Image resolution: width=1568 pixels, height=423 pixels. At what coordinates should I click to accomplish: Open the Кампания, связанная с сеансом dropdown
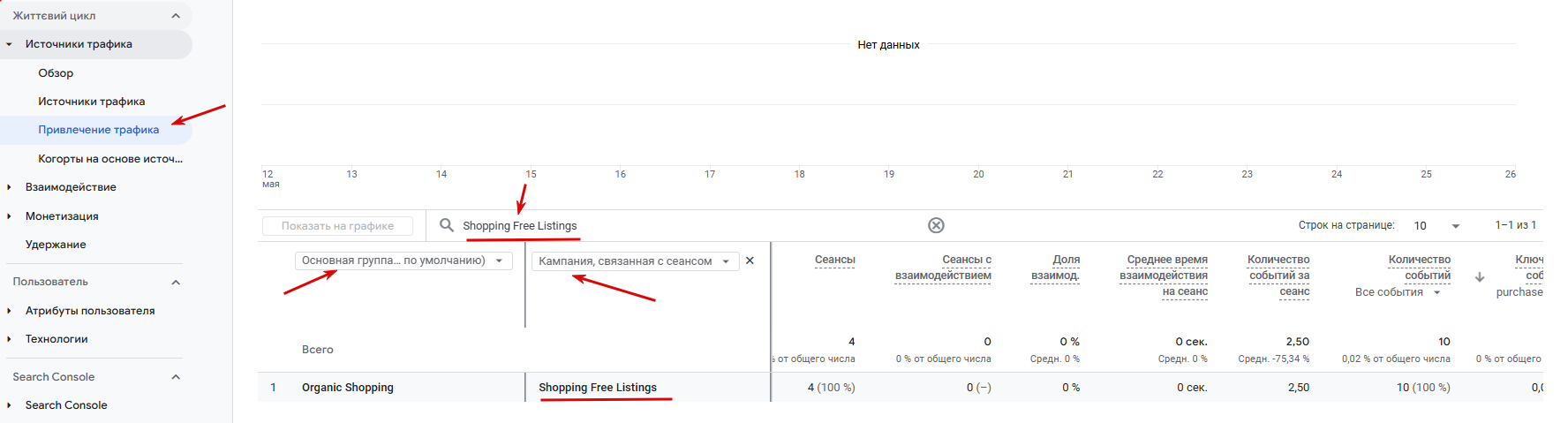[x=635, y=261]
